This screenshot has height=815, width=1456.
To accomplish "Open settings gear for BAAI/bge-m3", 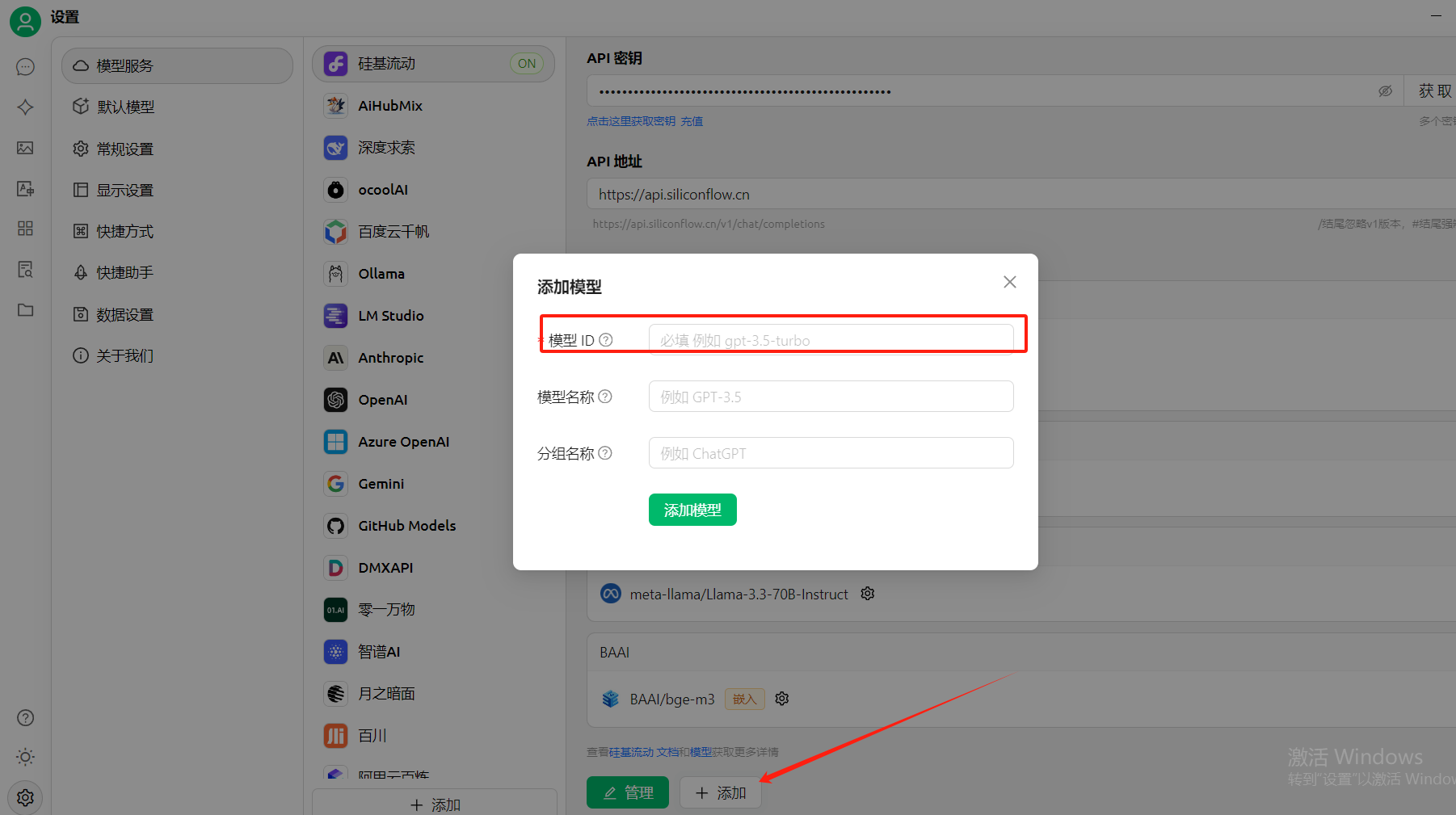I will (x=782, y=699).
